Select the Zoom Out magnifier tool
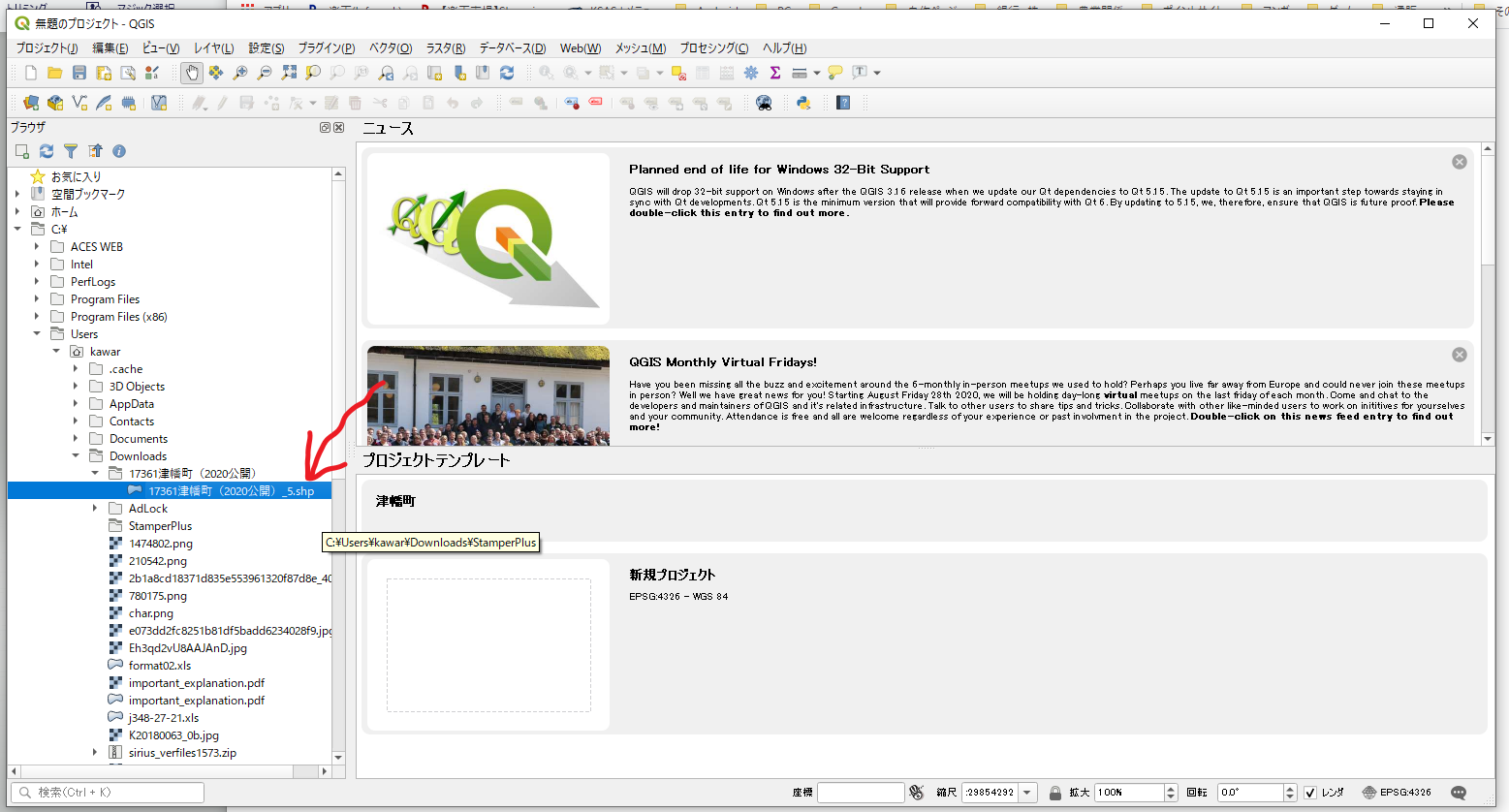The image size is (1509, 812). 265,73
